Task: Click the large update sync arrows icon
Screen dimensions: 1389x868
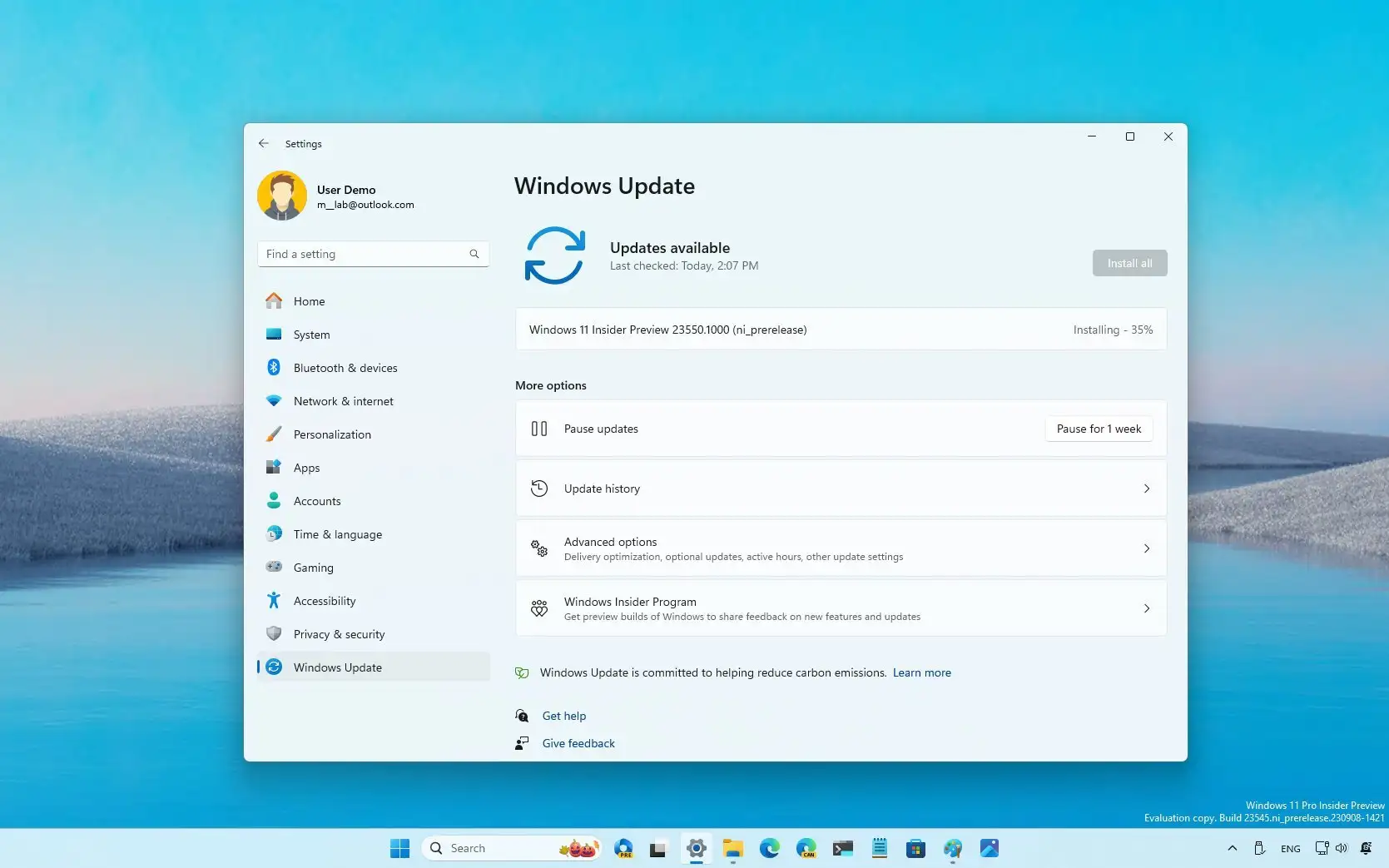Action: pyautogui.click(x=555, y=255)
